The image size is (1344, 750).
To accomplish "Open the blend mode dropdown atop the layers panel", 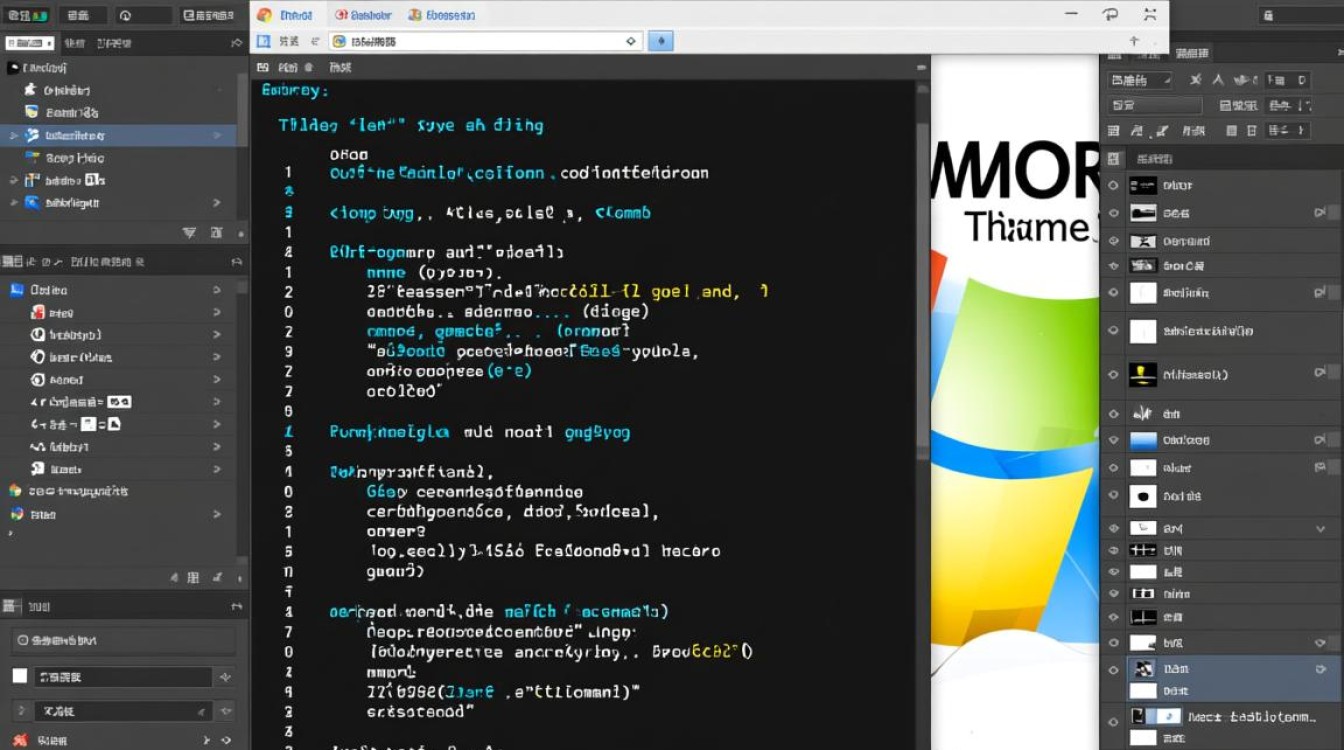I will [x=1140, y=80].
